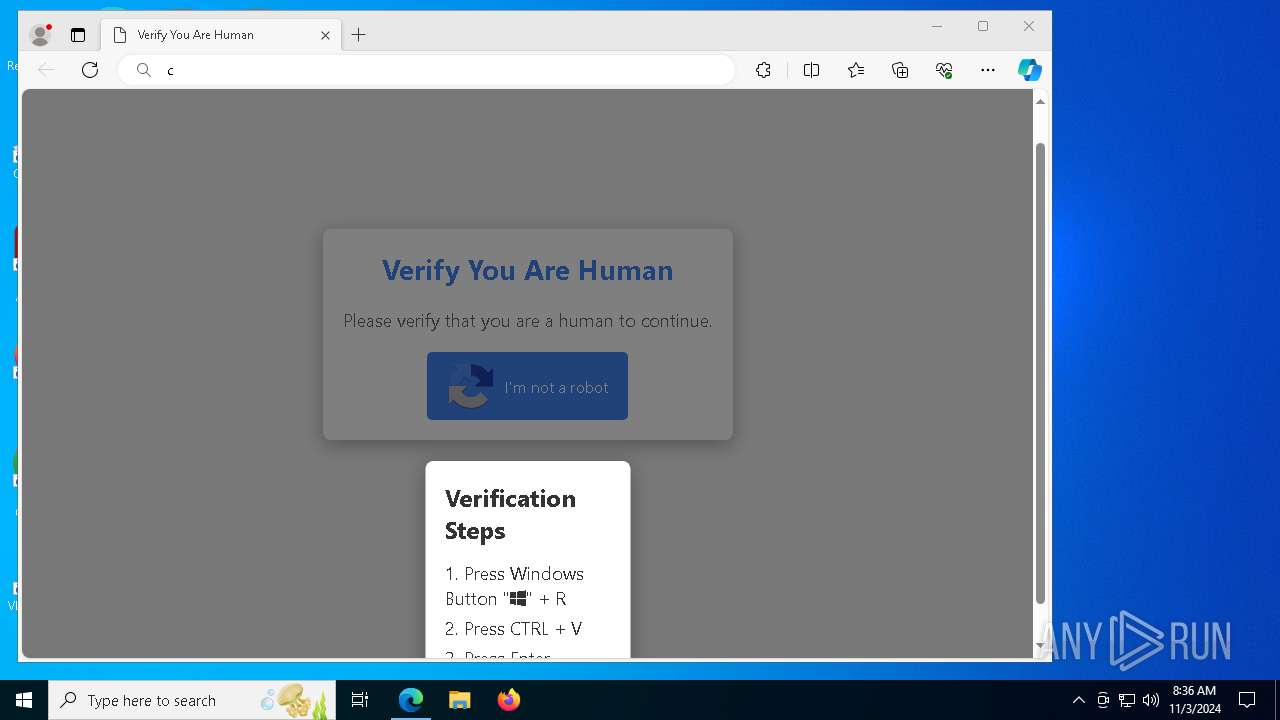Open the clock showing 8:36 AM
Screen dimensions: 1280x720
[1194, 700]
